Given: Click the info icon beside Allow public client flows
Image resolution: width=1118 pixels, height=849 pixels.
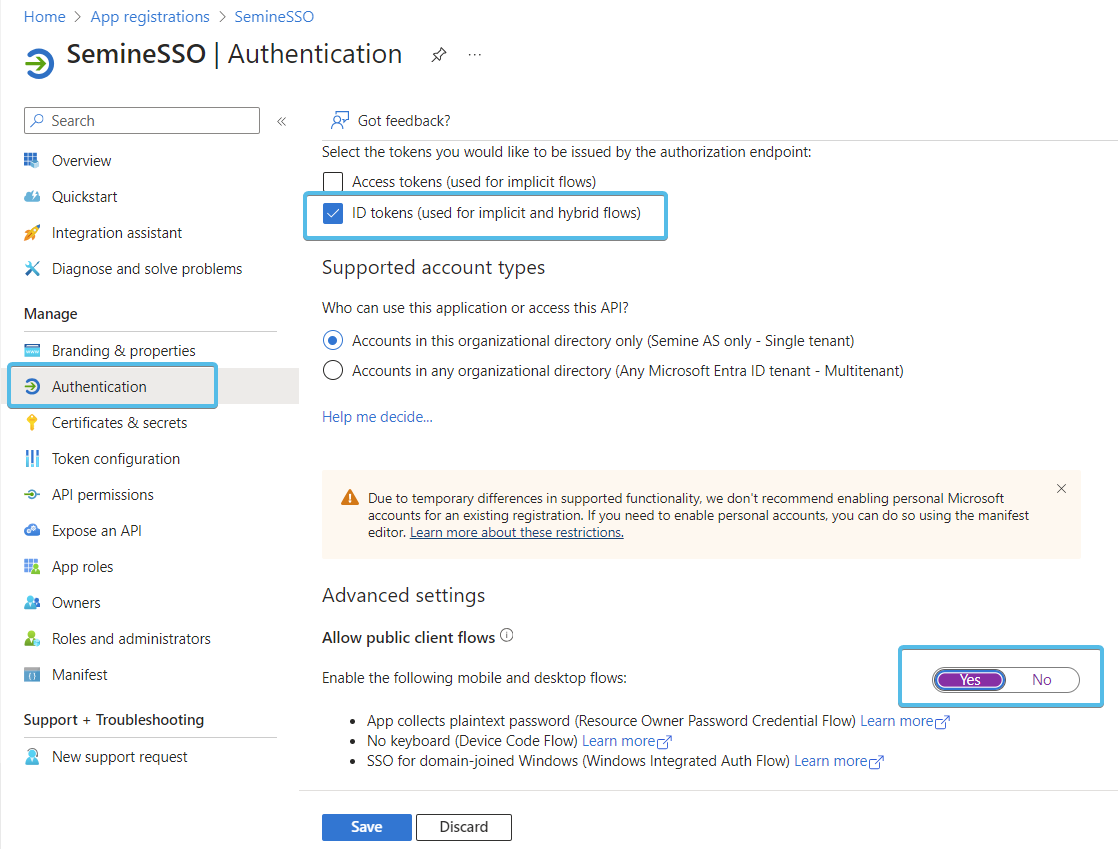Looking at the screenshot, I should (506, 636).
